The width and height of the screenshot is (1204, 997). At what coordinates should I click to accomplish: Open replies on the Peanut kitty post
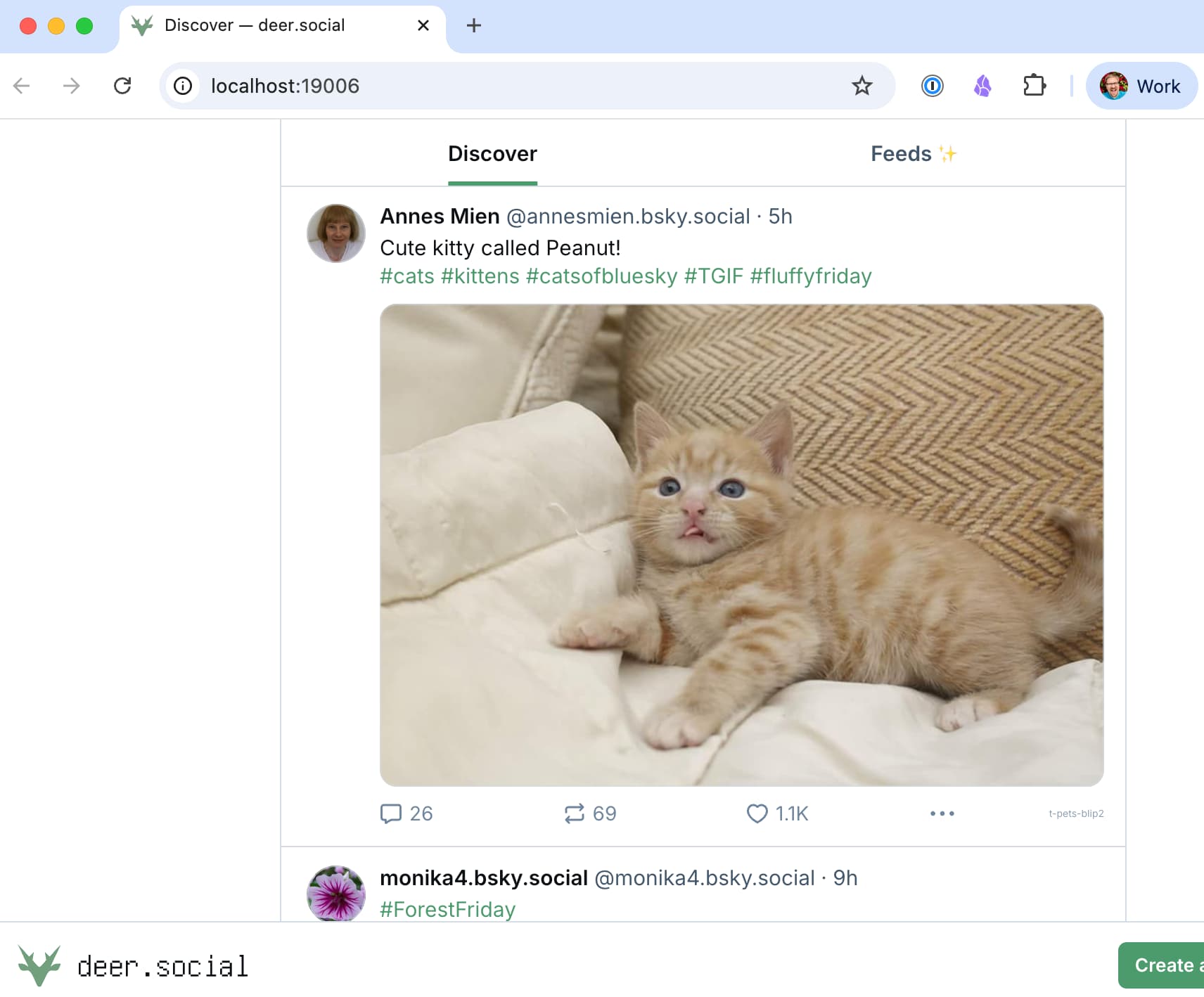[x=391, y=813]
